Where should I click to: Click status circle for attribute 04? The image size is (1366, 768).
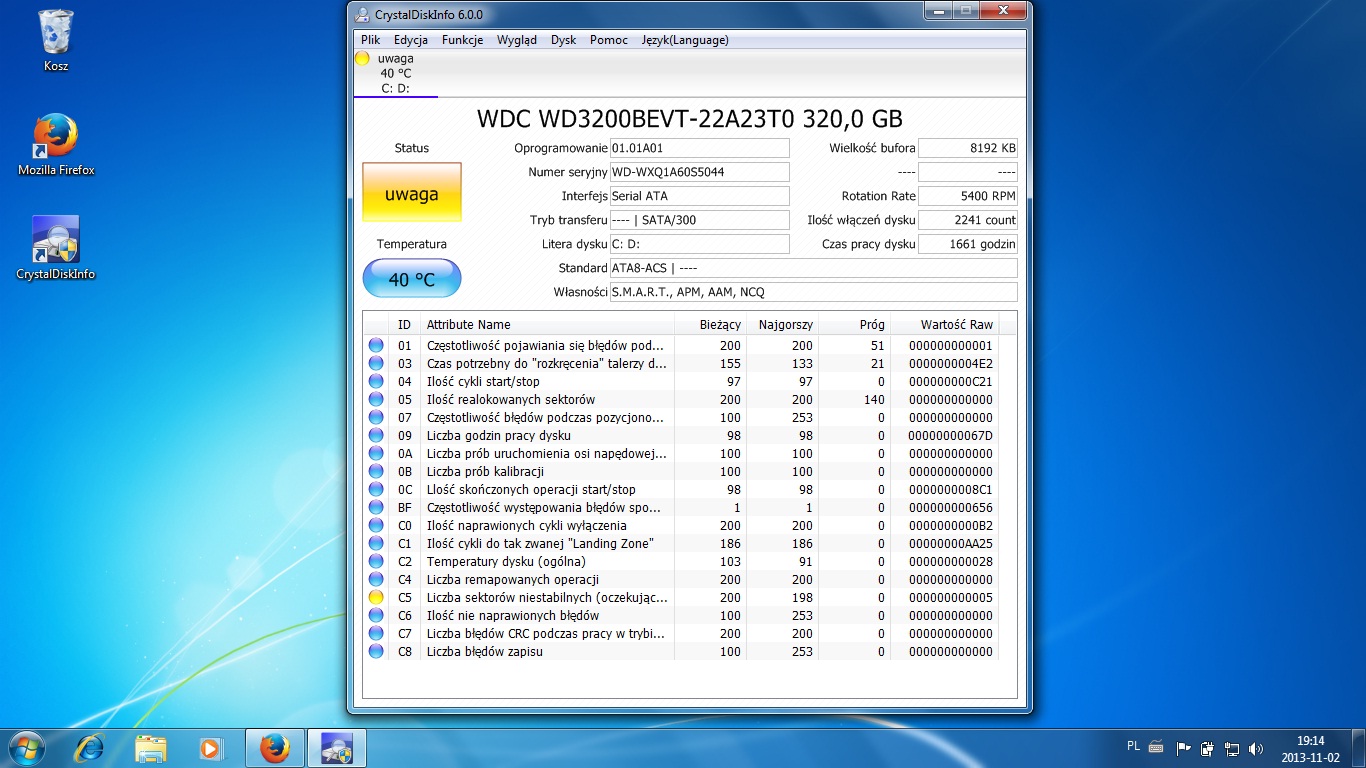click(x=376, y=381)
